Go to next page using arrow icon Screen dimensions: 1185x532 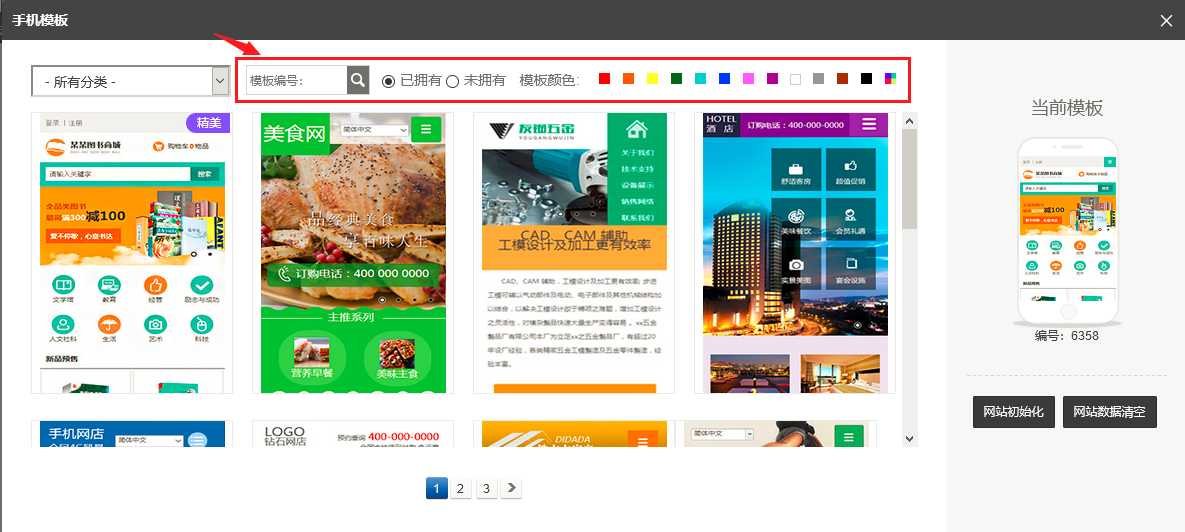point(511,488)
